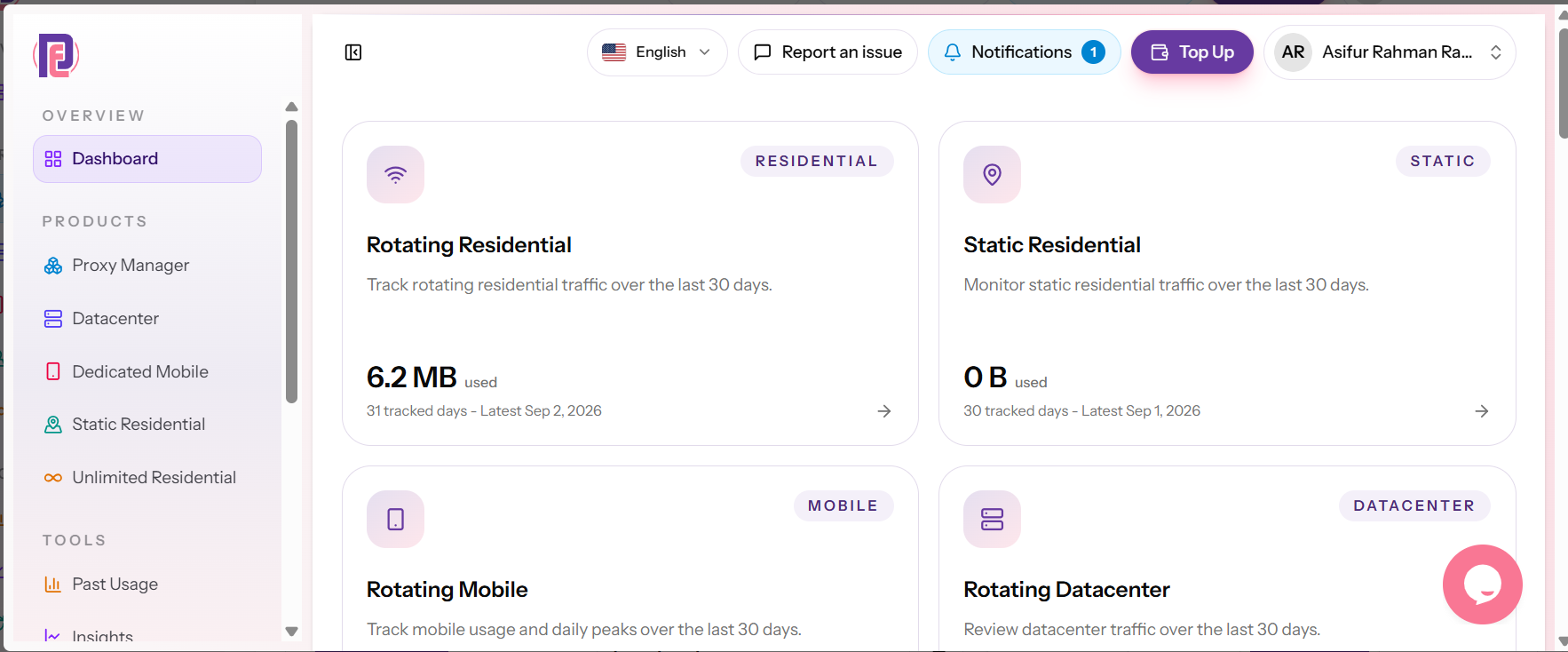Open Unlimited Residential in the sidebar
1568x652 pixels.
147,477
